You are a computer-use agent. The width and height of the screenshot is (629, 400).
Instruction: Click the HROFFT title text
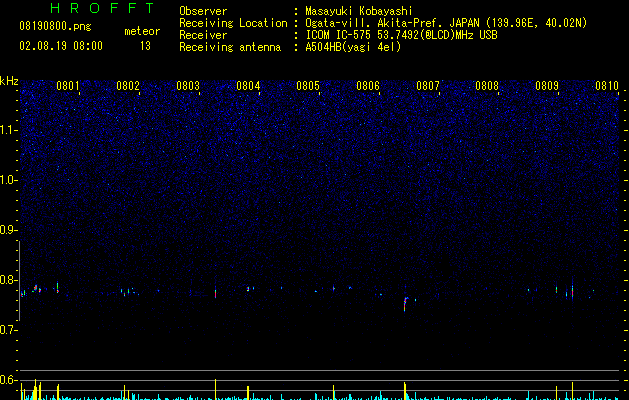point(102,8)
